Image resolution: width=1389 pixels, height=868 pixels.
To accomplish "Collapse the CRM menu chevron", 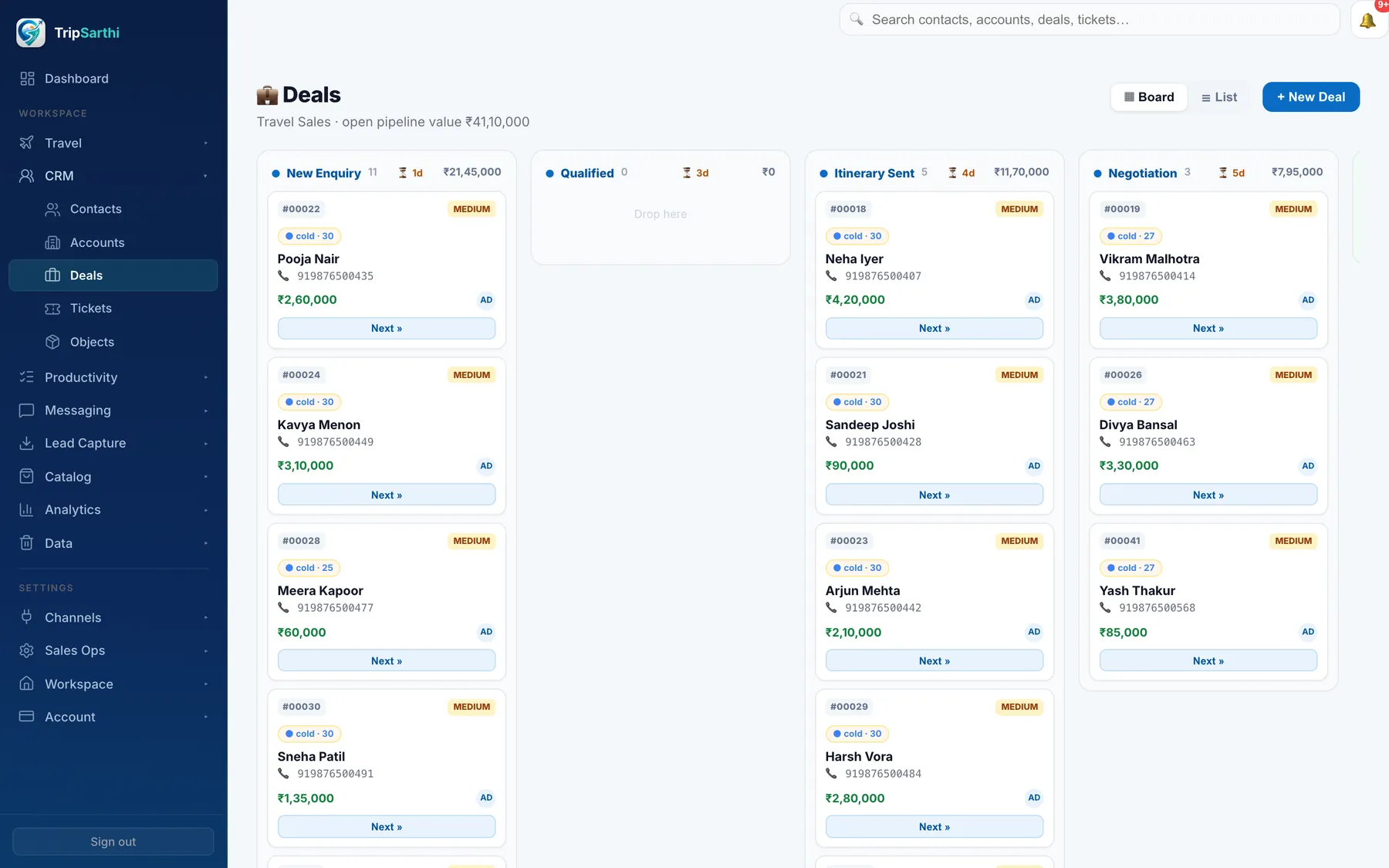I will point(206,177).
